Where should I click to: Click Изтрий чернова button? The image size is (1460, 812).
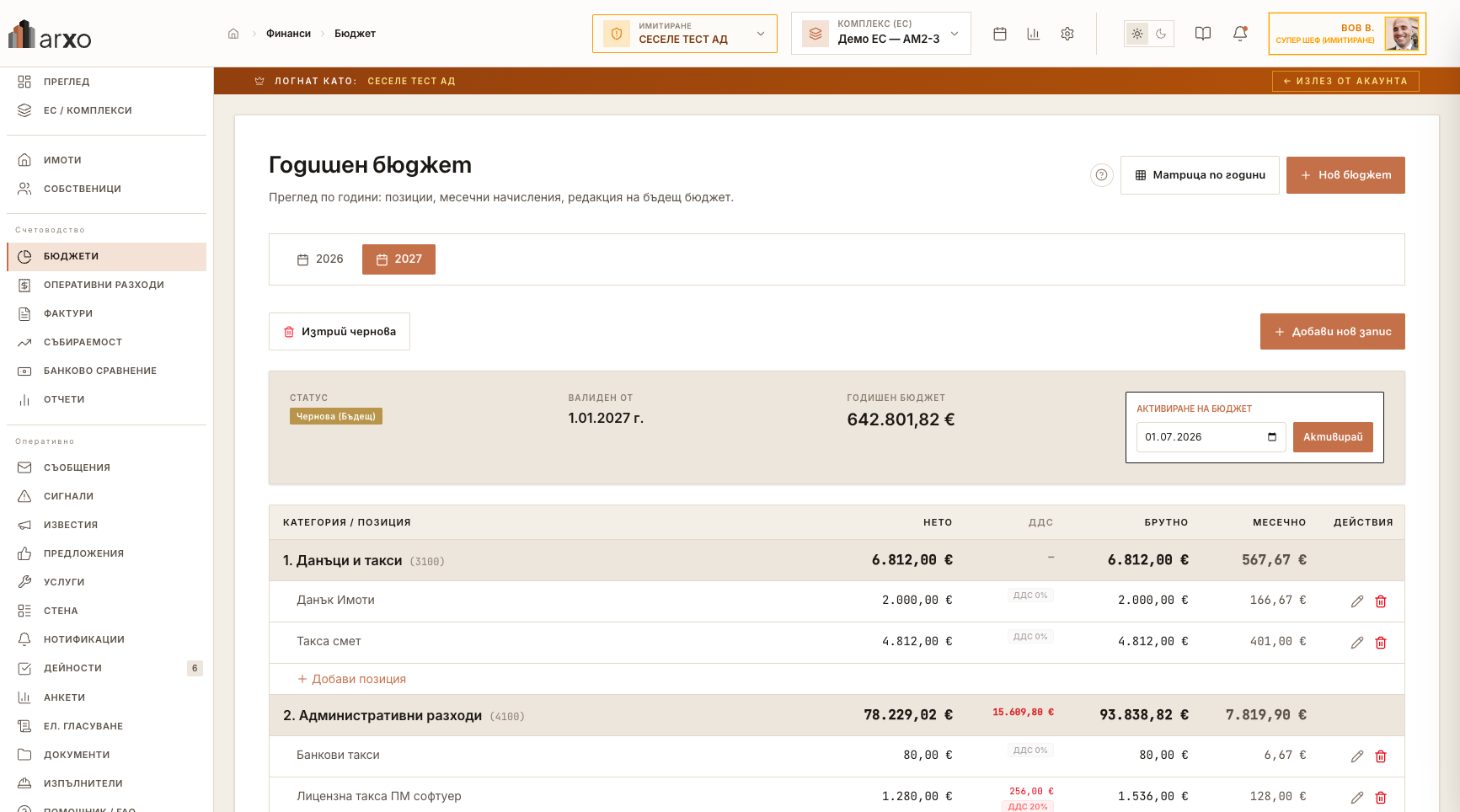coord(340,332)
